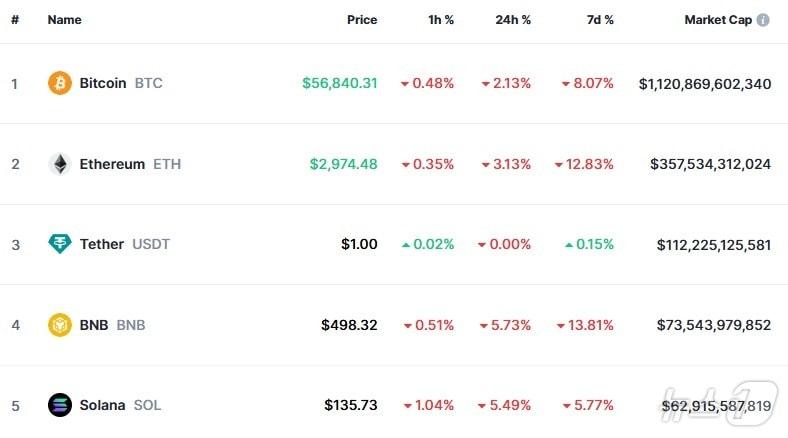Click the BNB coin logo icon

(60, 325)
